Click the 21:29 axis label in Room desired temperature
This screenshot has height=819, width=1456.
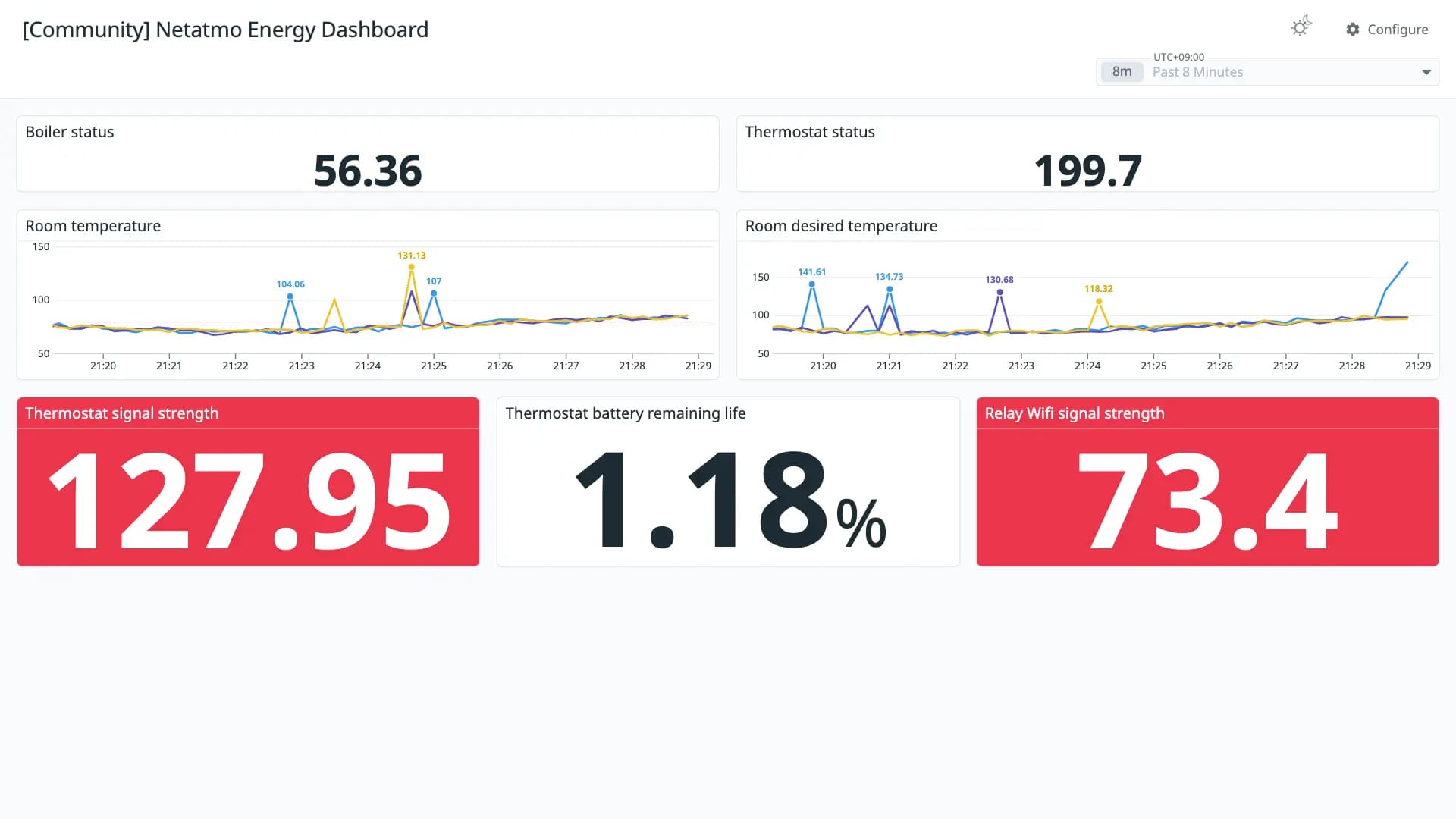(x=1418, y=366)
